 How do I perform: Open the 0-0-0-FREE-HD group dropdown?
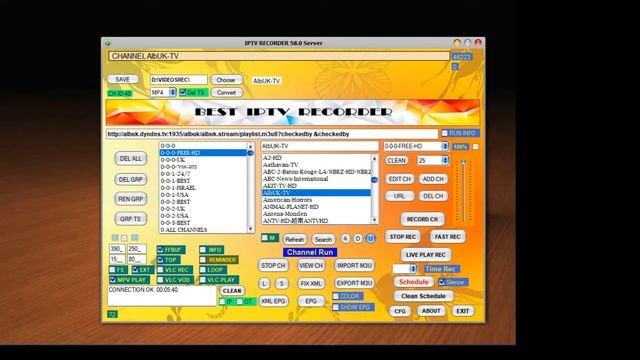point(445,146)
